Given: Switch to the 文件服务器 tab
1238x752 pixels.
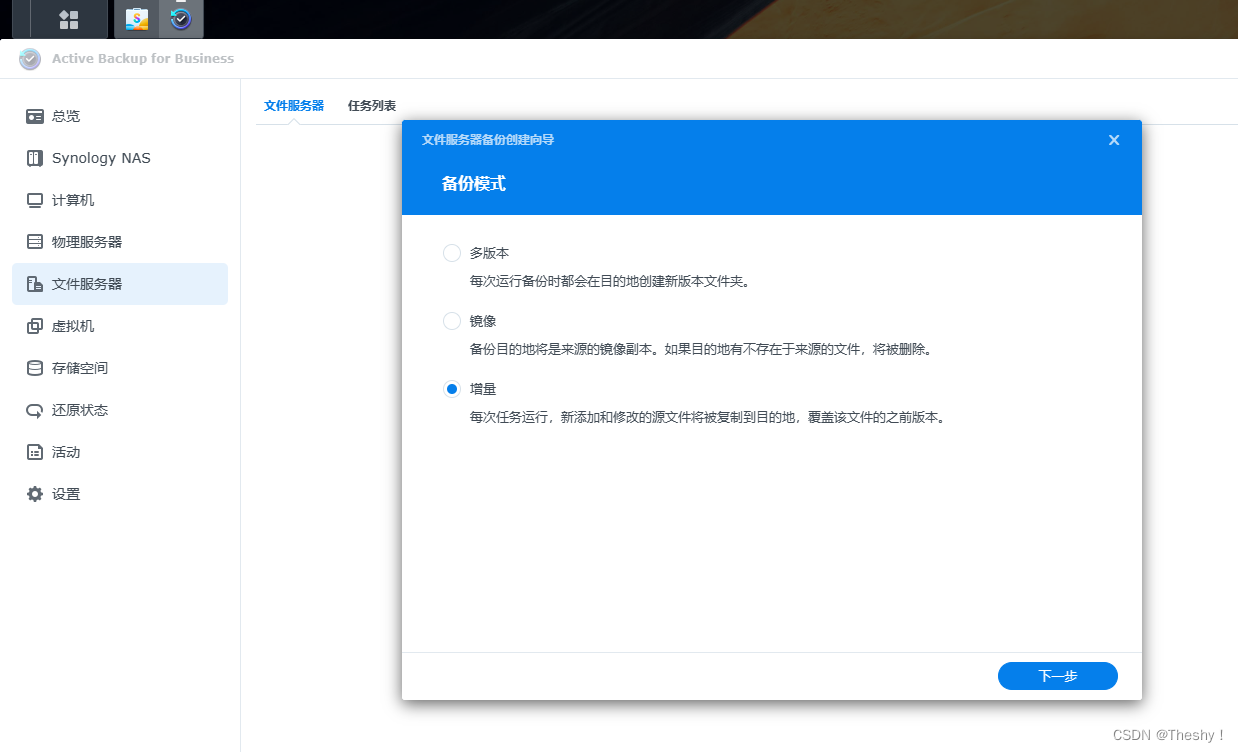Looking at the screenshot, I should click(293, 105).
